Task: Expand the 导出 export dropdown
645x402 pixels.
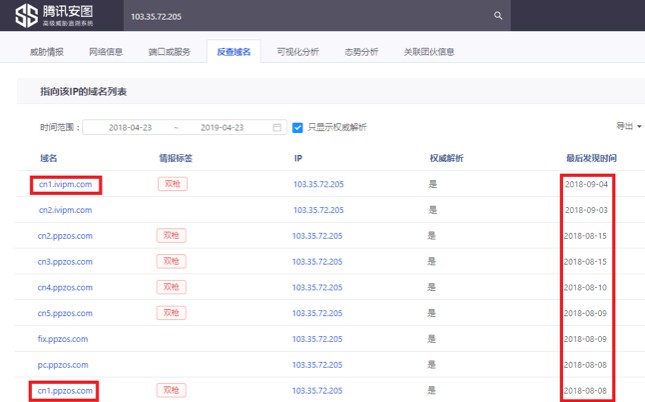Action: [x=628, y=126]
